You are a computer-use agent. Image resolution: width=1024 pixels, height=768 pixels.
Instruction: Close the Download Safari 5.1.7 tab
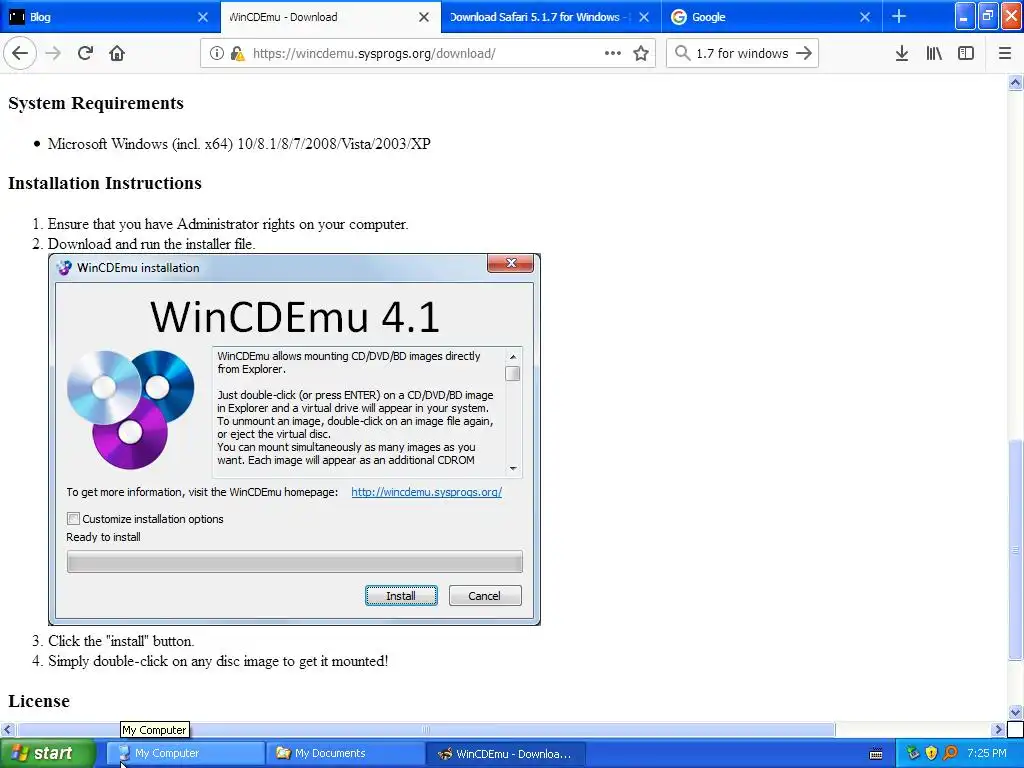pos(644,17)
